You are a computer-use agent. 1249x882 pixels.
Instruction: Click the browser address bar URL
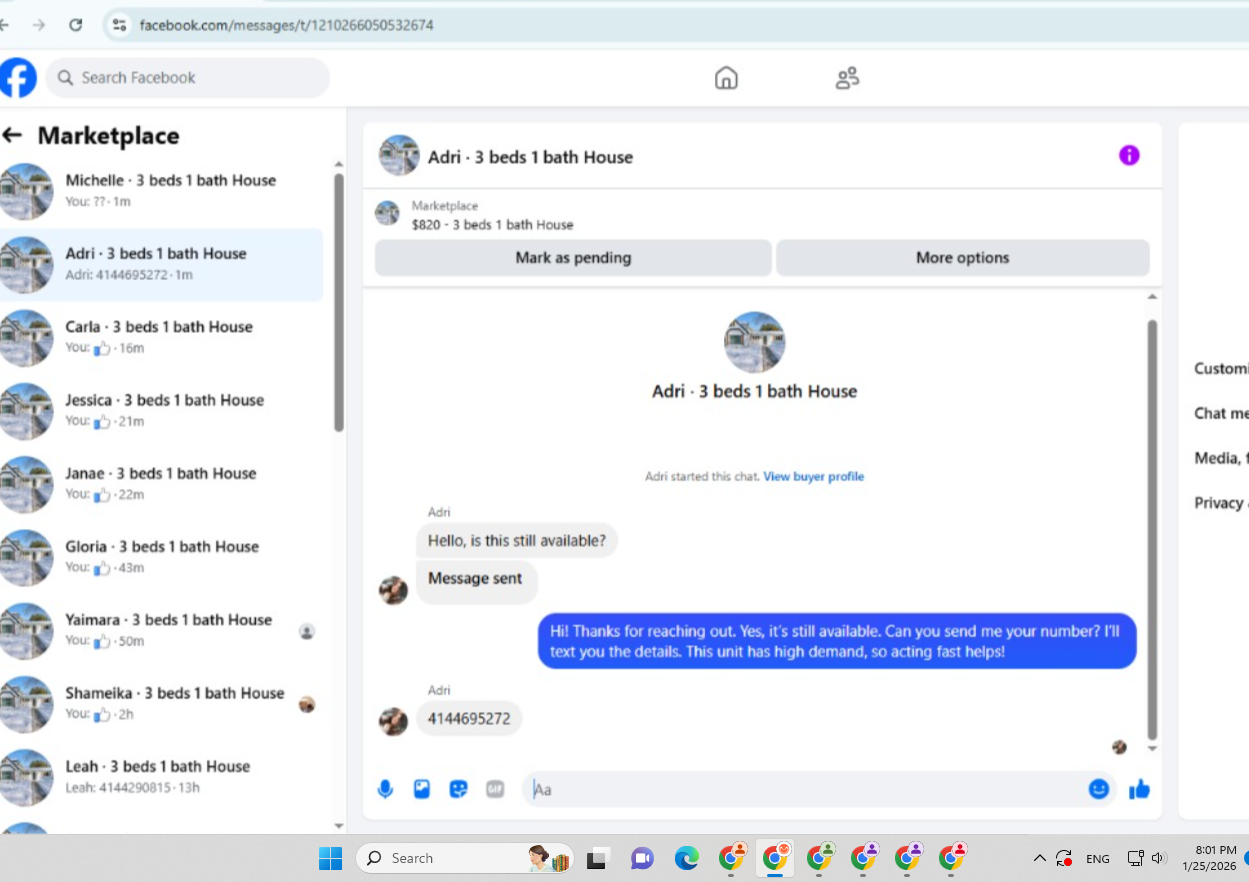point(286,25)
